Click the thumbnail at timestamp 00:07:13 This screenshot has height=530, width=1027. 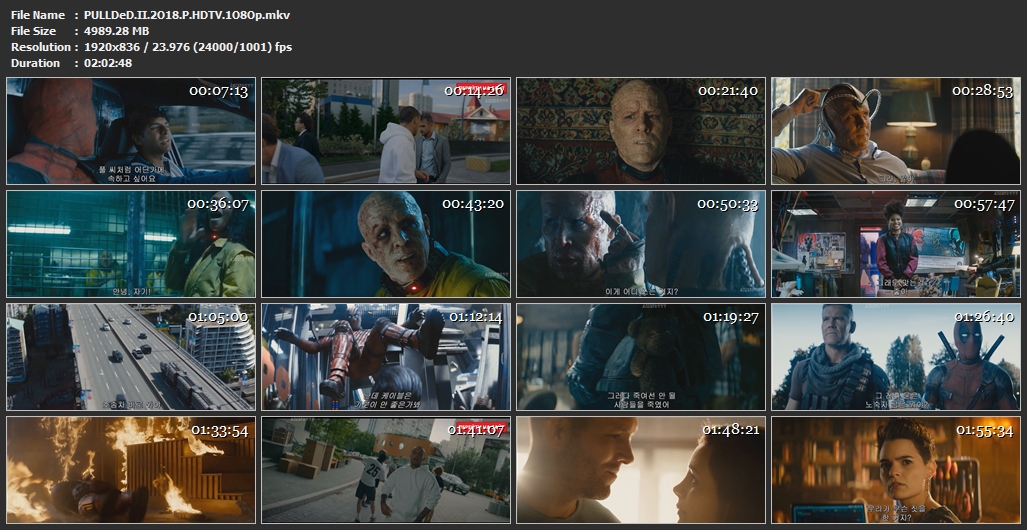(131, 131)
